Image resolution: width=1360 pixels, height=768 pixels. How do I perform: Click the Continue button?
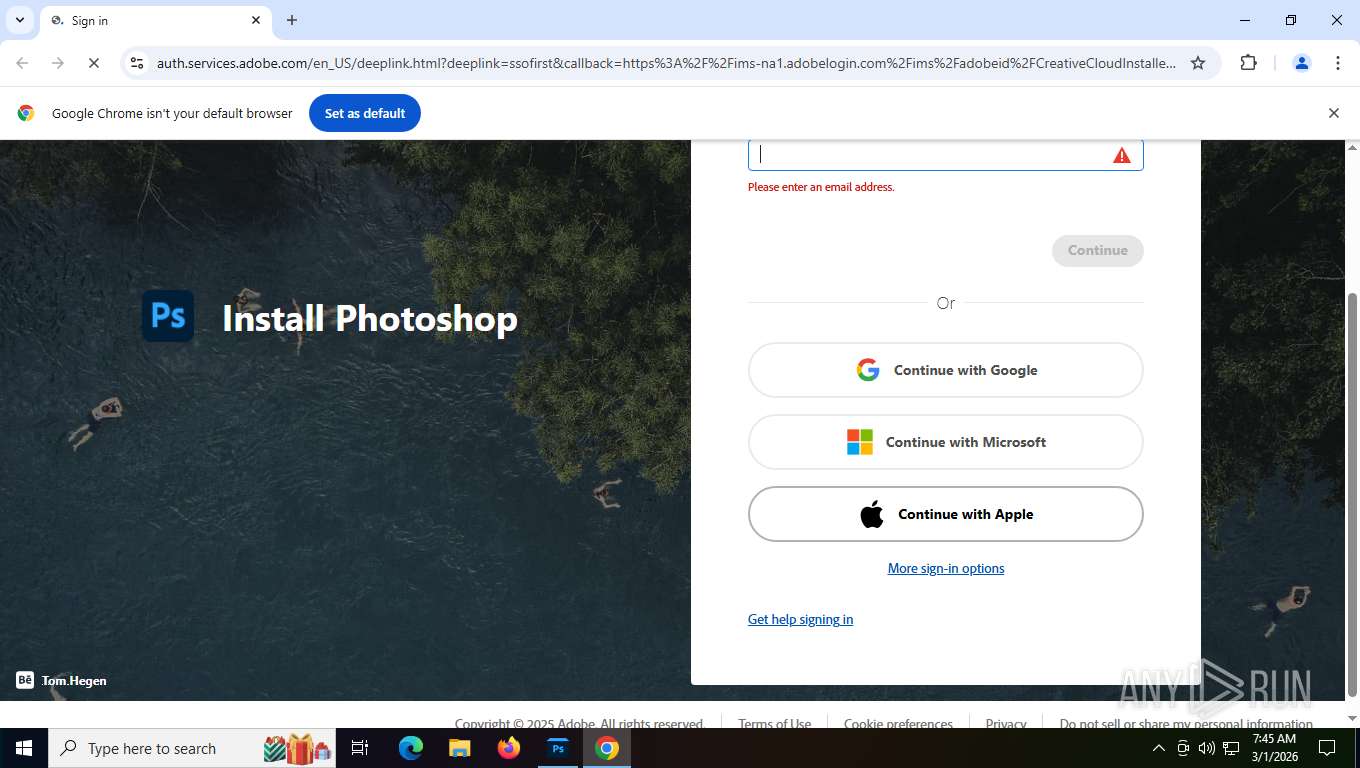point(1097,250)
